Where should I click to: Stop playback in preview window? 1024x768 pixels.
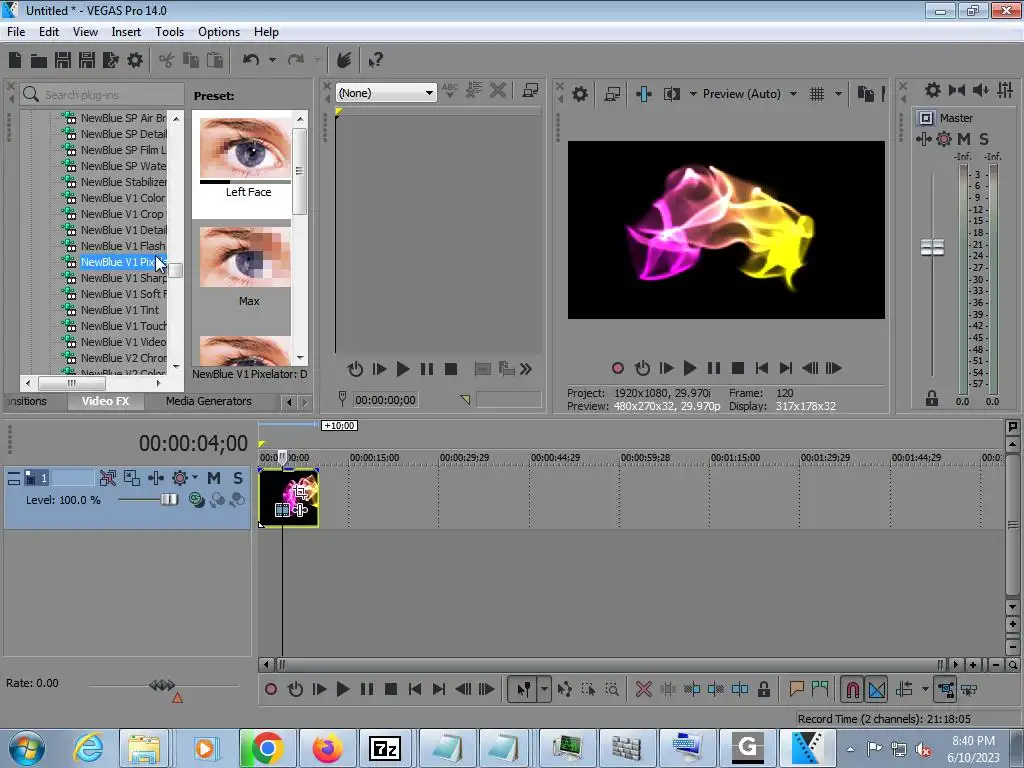pyautogui.click(x=738, y=368)
